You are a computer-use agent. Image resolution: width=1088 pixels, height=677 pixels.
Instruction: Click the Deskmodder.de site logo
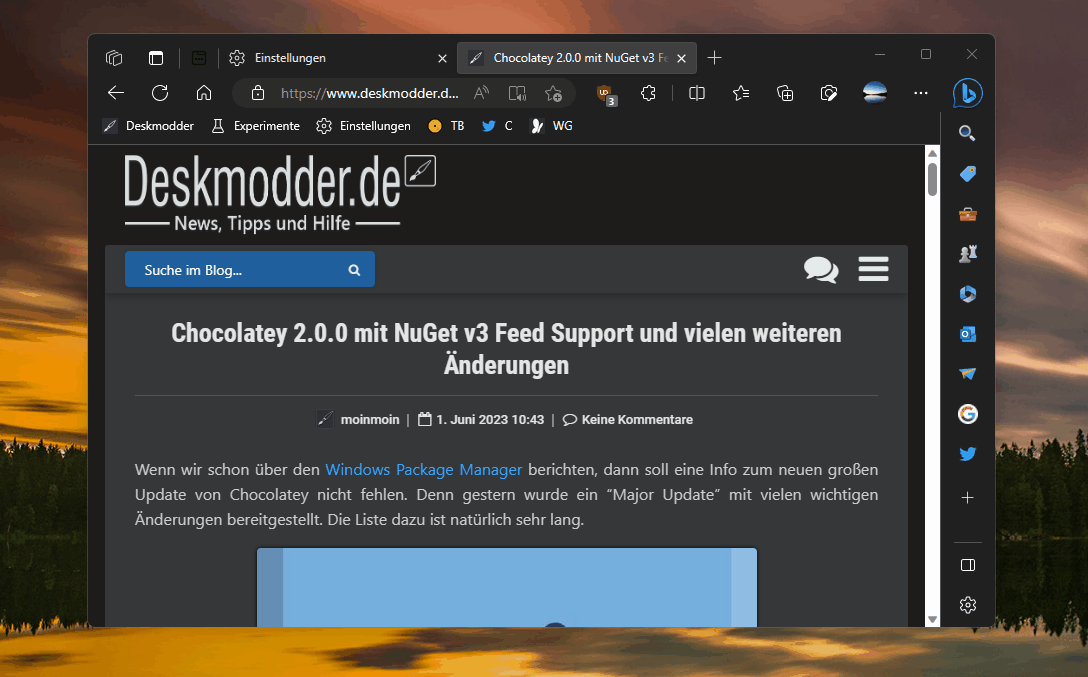(280, 192)
